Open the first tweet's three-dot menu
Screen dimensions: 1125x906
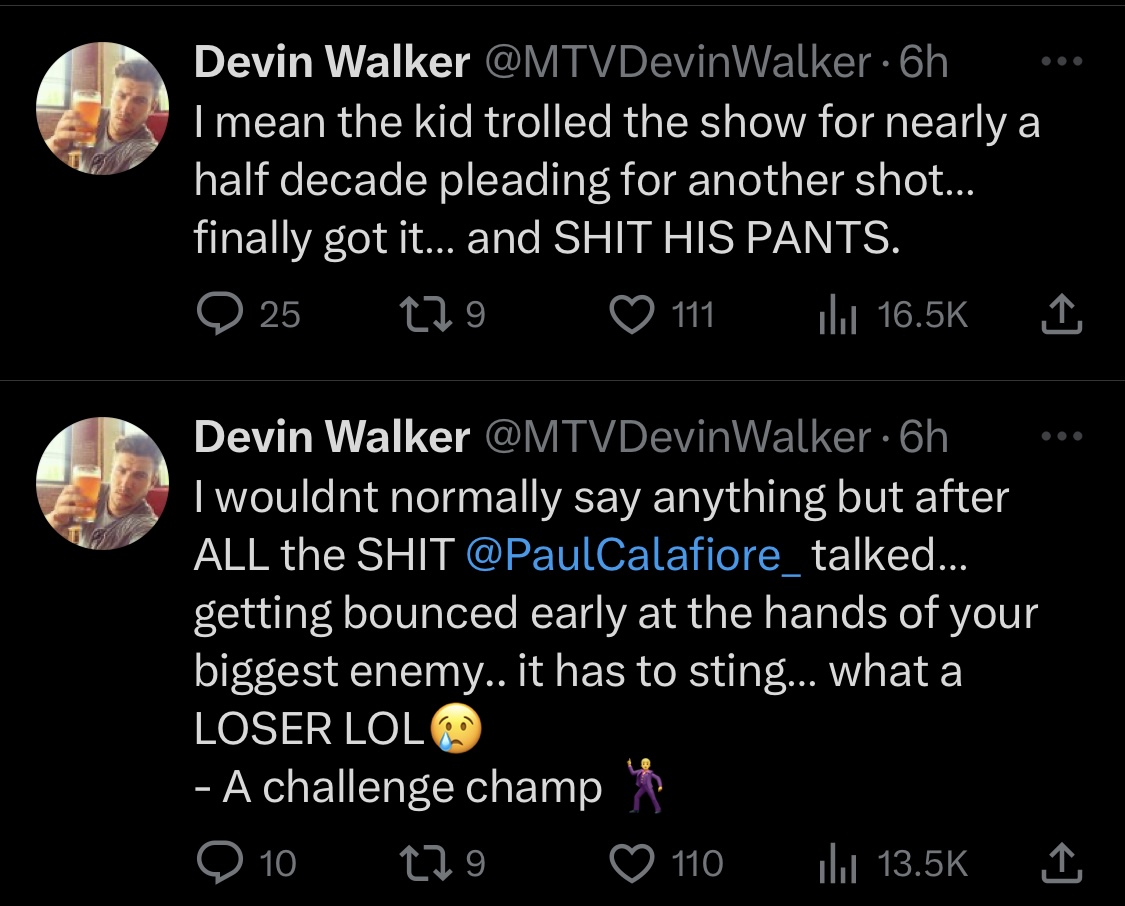tap(1062, 62)
